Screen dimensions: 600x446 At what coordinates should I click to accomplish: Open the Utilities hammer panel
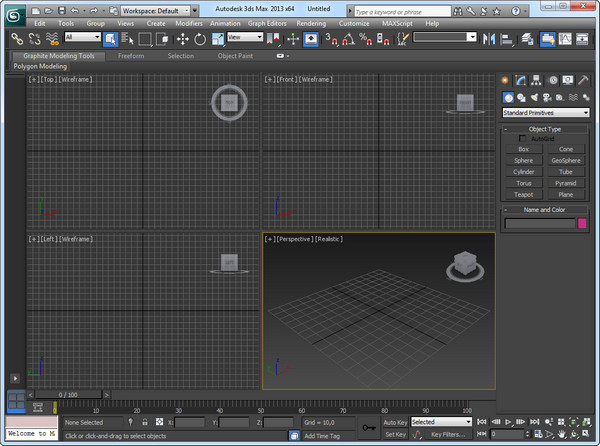pyautogui.click(x=584, y=80)
